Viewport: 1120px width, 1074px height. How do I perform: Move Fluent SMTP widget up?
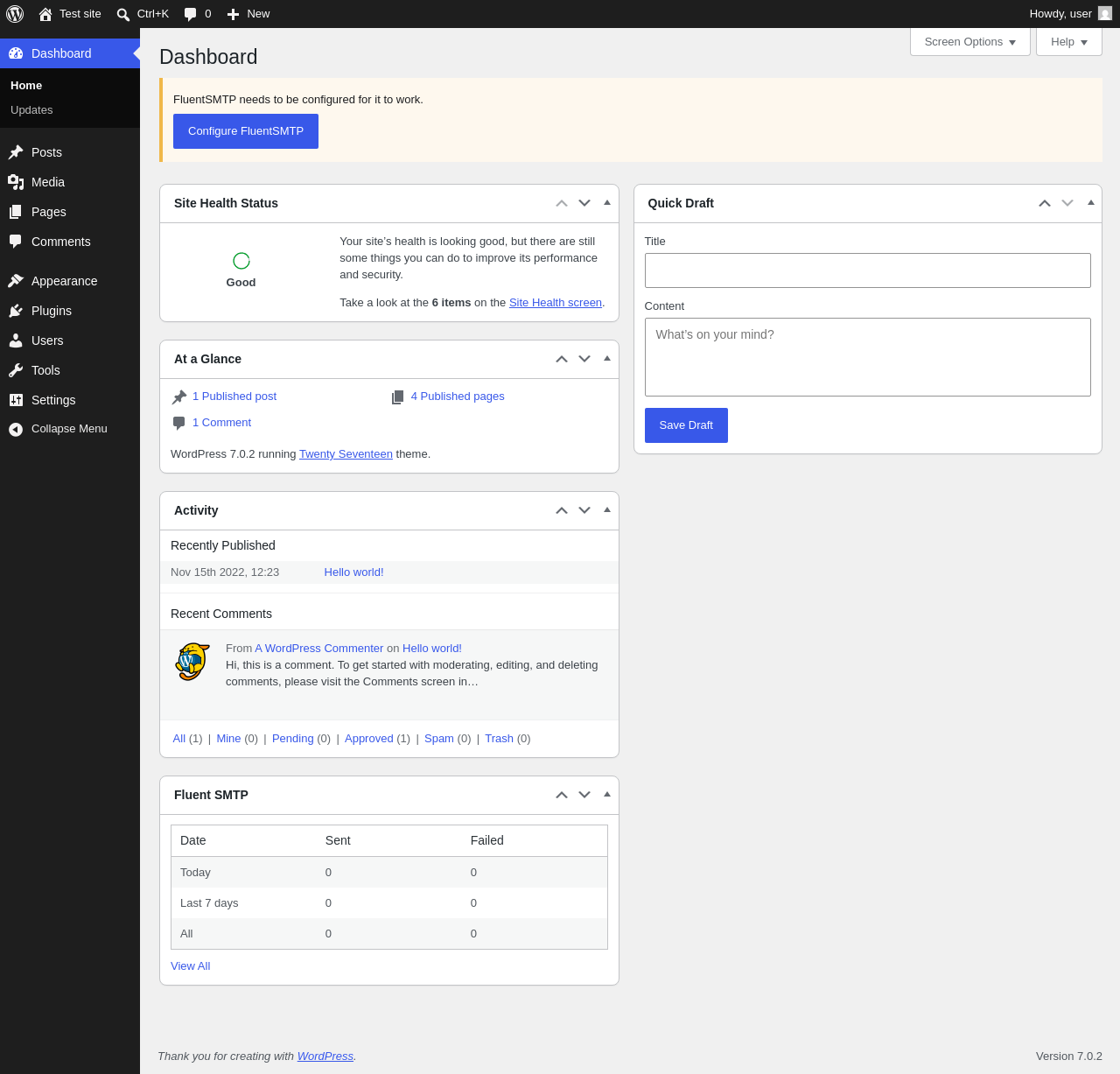tap(562, 795)
